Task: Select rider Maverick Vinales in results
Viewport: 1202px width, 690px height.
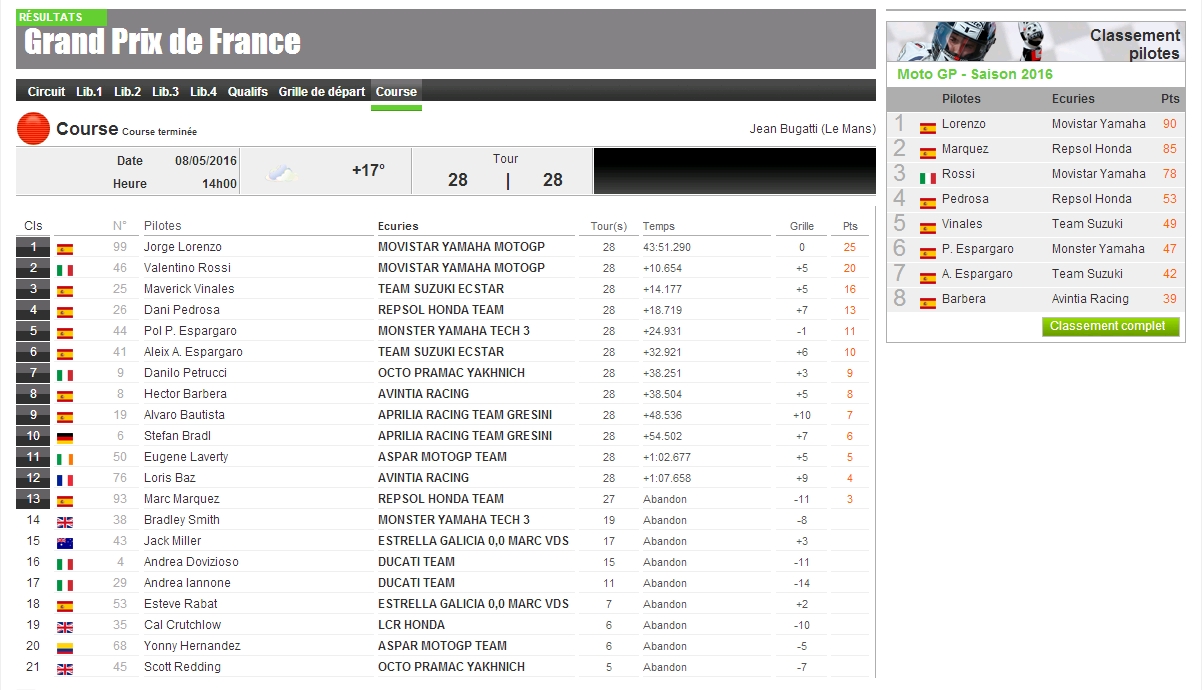Action: tap(189, 289)
